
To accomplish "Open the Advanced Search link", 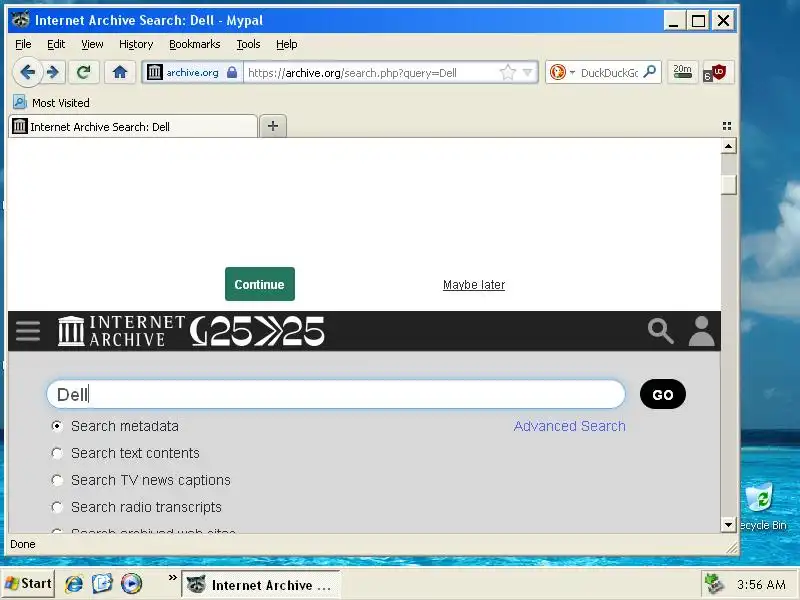I will coord(569,426).
